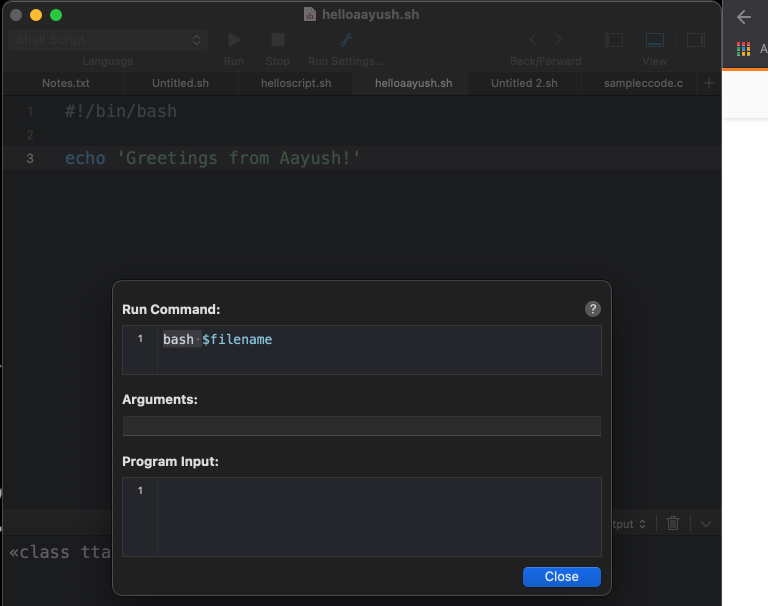Image resolution: width=768 pixels, height=606 pixels.
Task: Toggle the bottom console panel view
Action: click(655, 40)
